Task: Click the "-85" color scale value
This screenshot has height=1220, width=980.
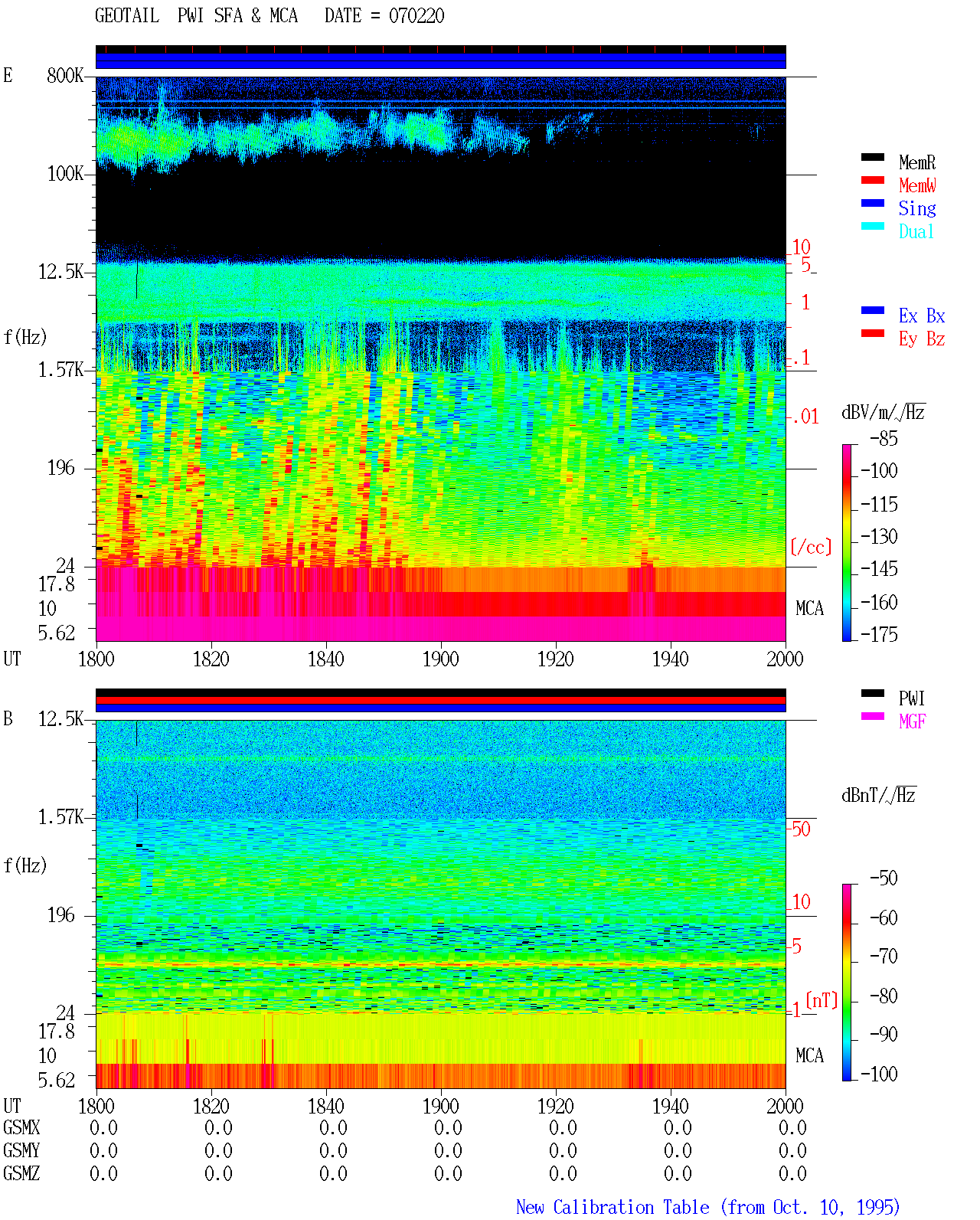Action: [x=884, y=439]
